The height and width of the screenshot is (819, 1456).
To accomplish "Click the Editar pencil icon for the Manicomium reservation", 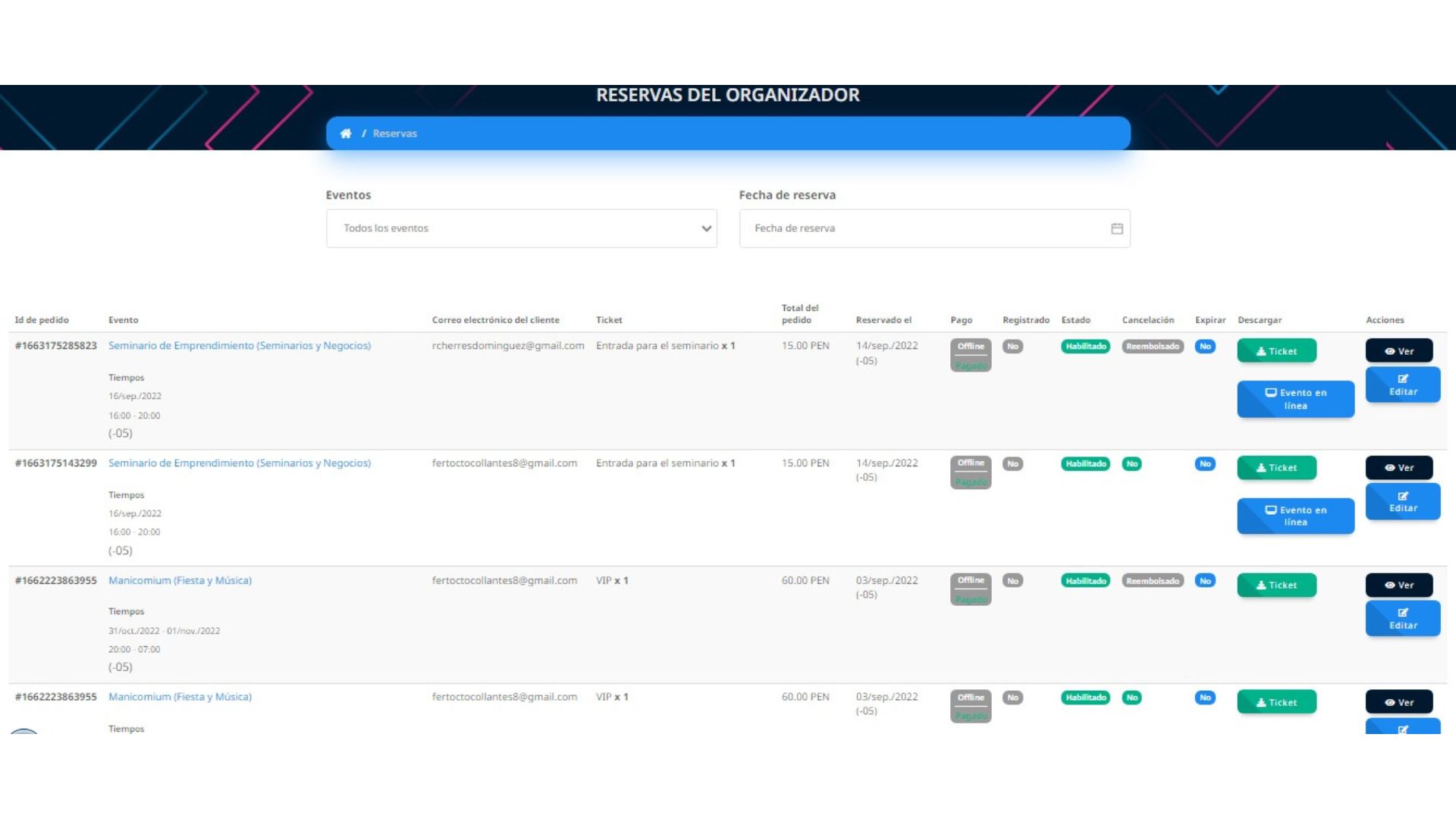I will (x=1402, y=613).
